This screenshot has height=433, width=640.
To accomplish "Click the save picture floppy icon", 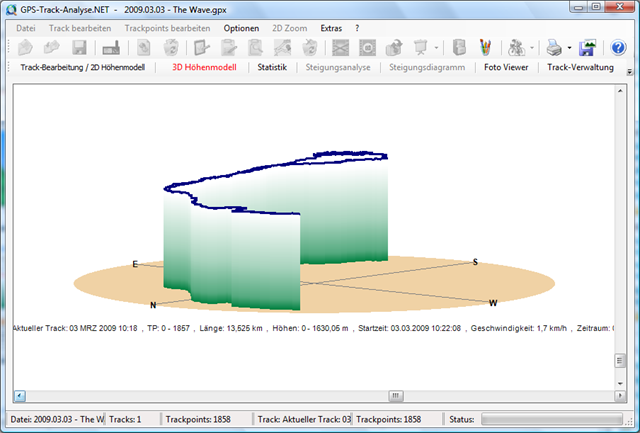I will pos(588,47).
